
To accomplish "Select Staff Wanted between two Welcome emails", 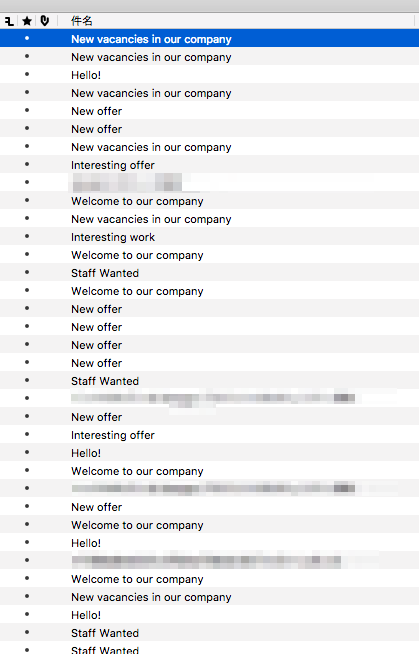I will point(209,273).
